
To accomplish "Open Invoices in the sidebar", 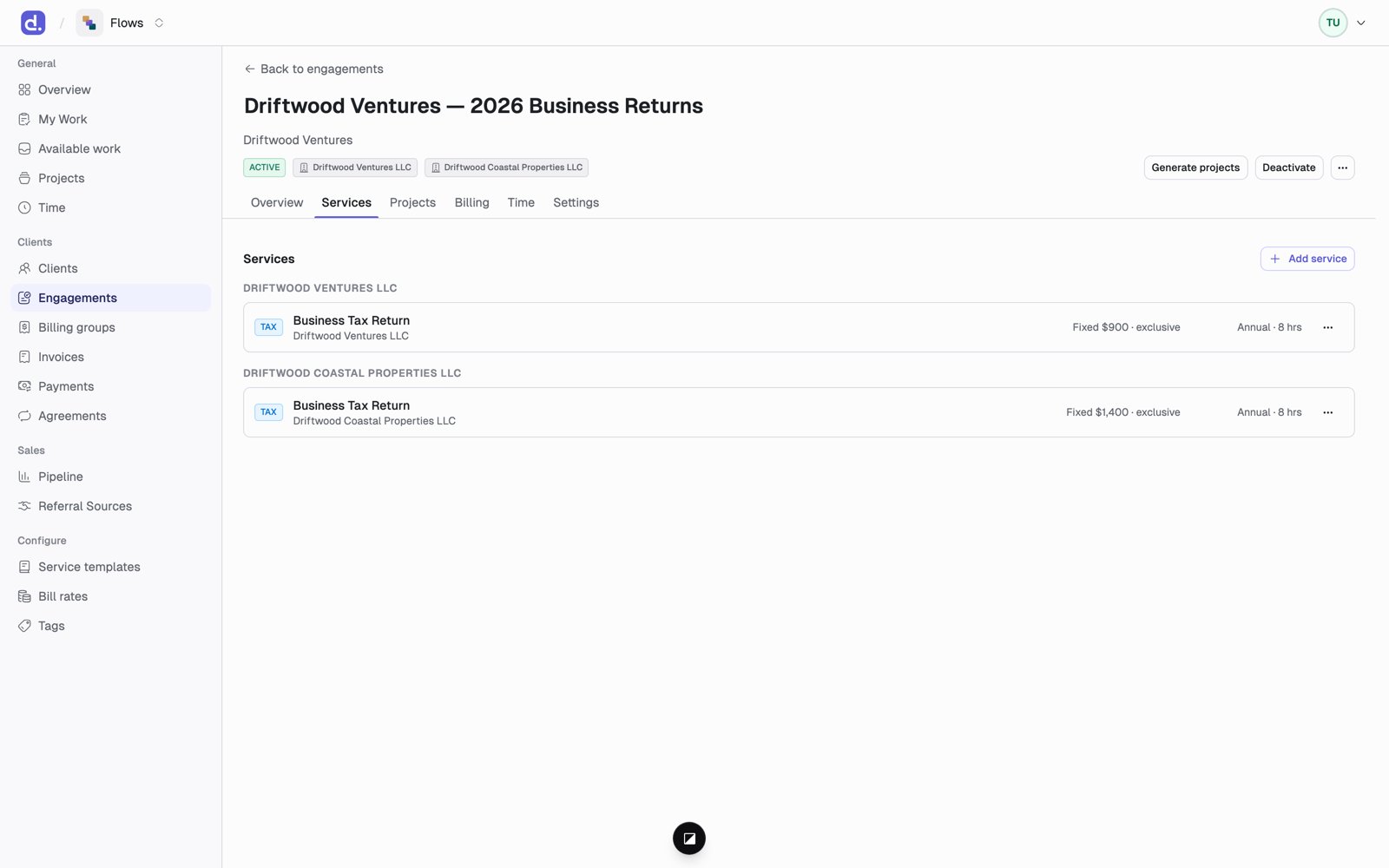I will [x=110, y=357].
